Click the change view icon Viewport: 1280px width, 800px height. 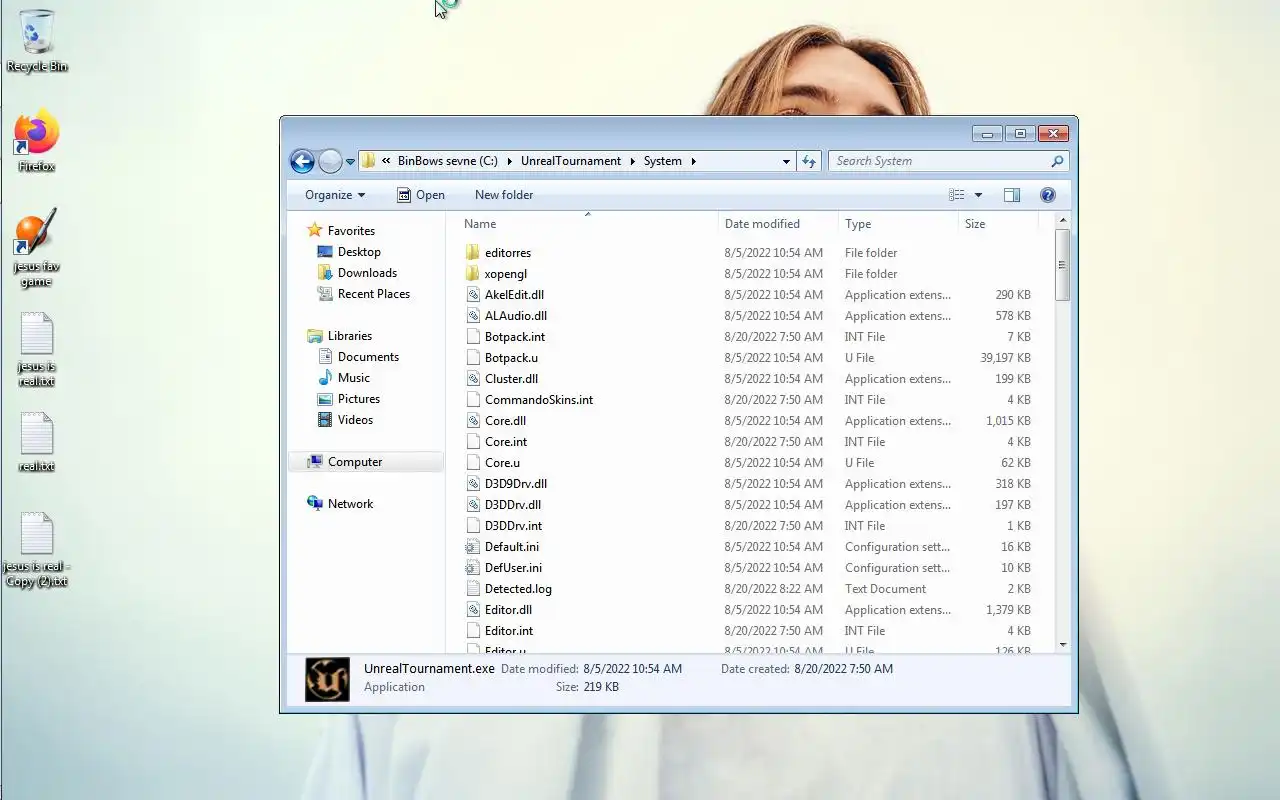point(957,195)
